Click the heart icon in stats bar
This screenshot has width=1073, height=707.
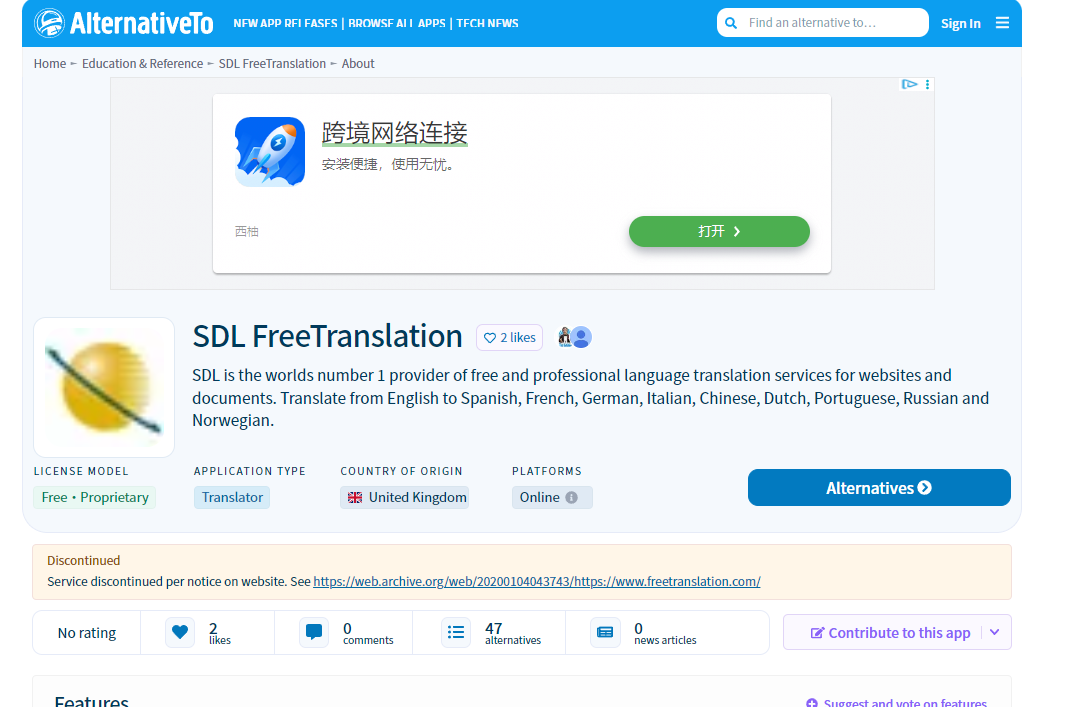(180, 632)
